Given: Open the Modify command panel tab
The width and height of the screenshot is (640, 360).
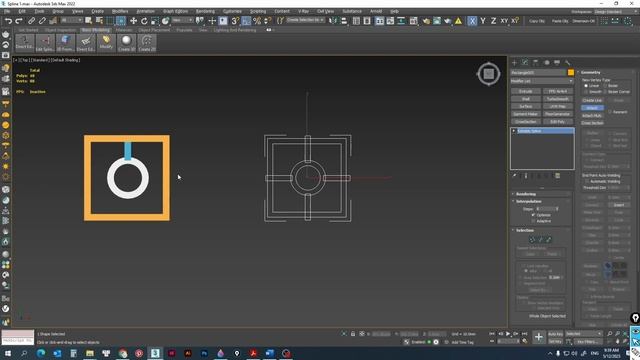Looking at the screenshot, I should (525, 62).
